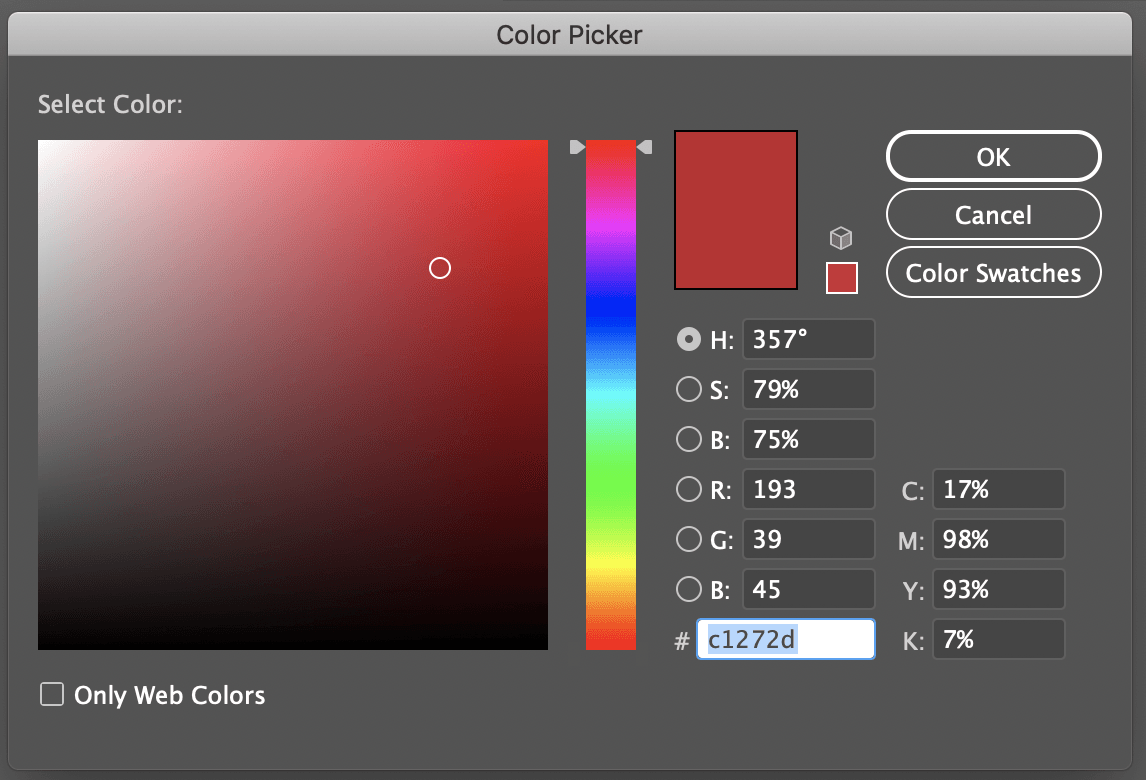Click the small web-safe color swatch
The height and width of the screenshot is (780, 1146).
pyautogui.click(x=841, y=278)
